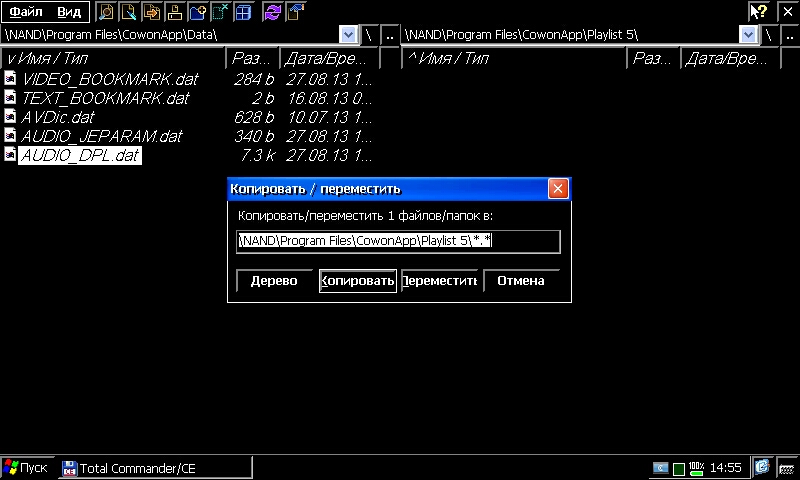The height and width of the screenshot is (480, 800).
Task: Click the Переместить button
Action: tap(440, 281)
